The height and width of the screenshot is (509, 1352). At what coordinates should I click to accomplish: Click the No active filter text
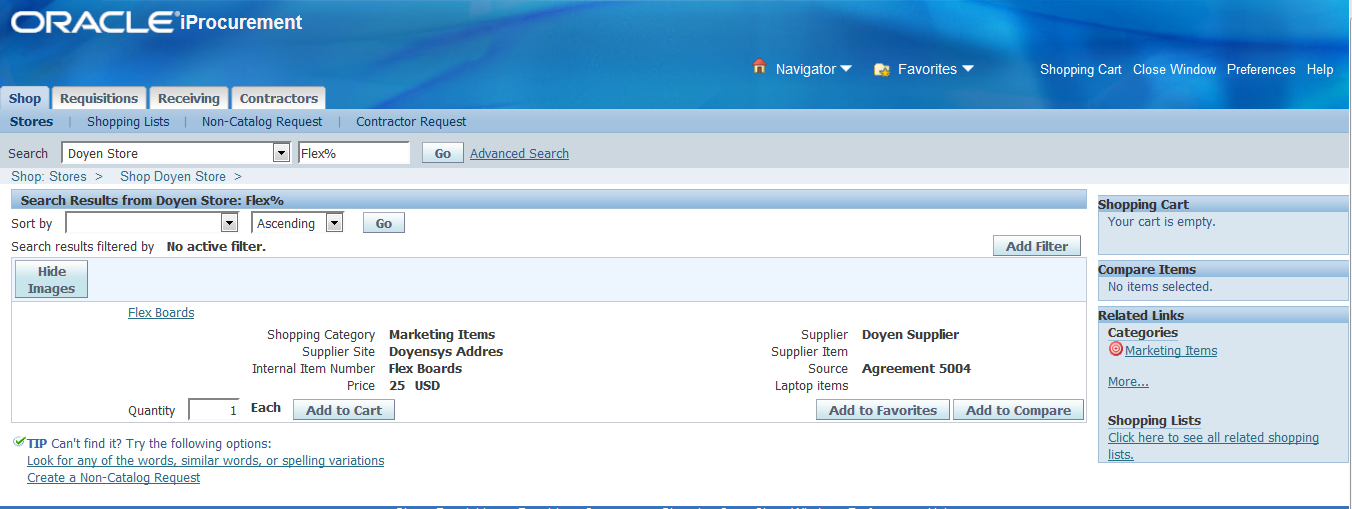point(216,246)
